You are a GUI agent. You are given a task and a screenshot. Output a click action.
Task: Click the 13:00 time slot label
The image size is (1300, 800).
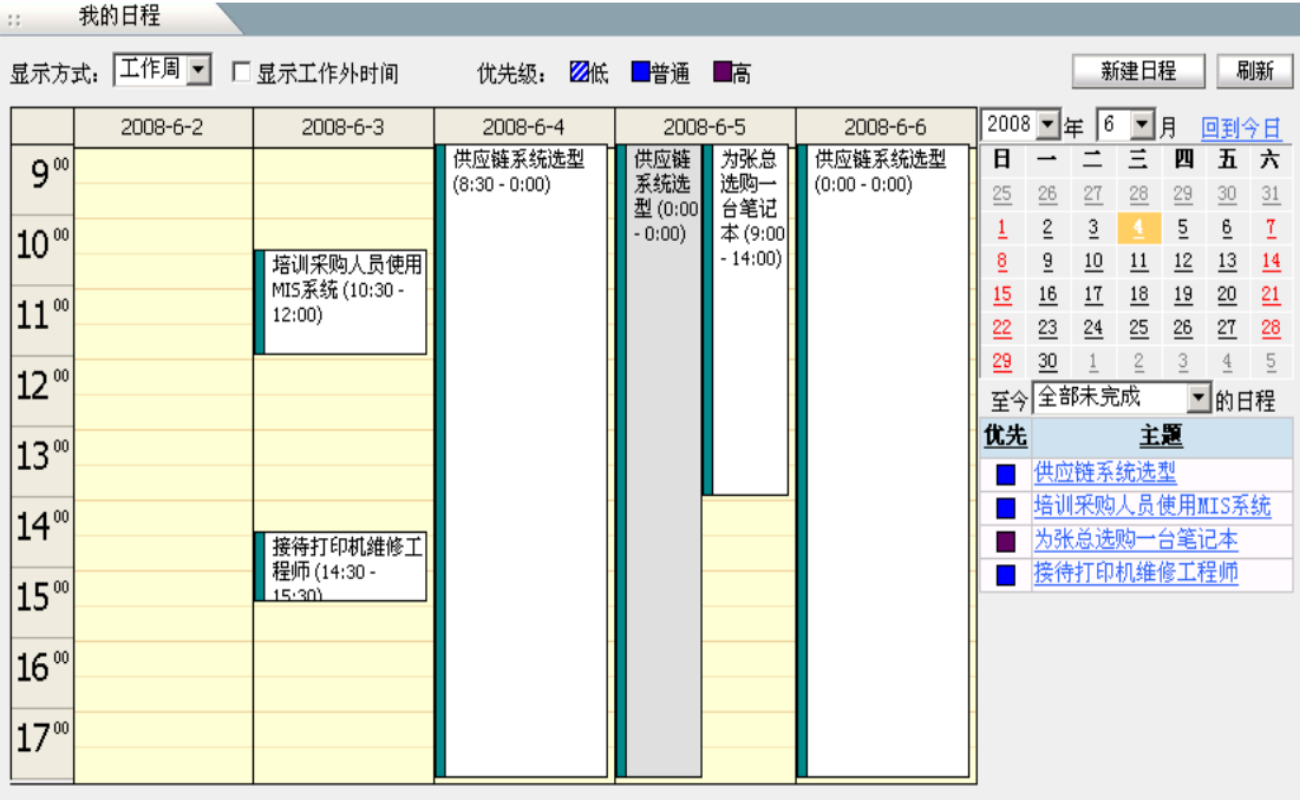coord(42,461)
